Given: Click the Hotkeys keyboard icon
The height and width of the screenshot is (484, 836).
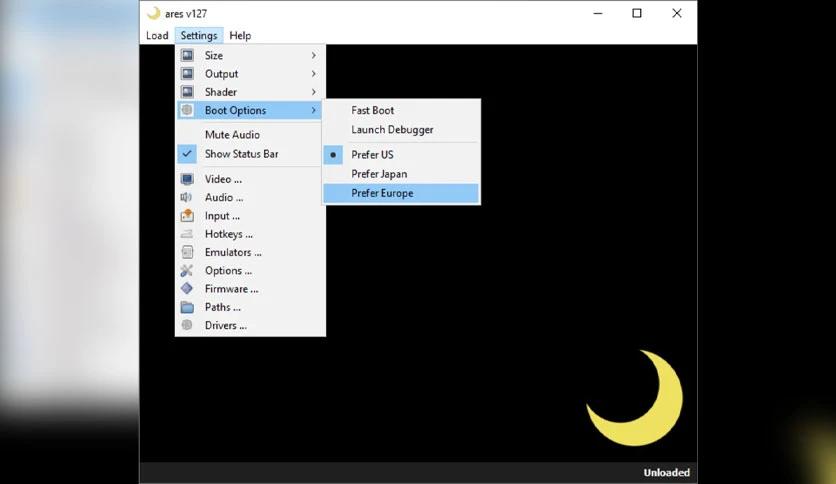Looking at the screenshot, I should [187, 234].
